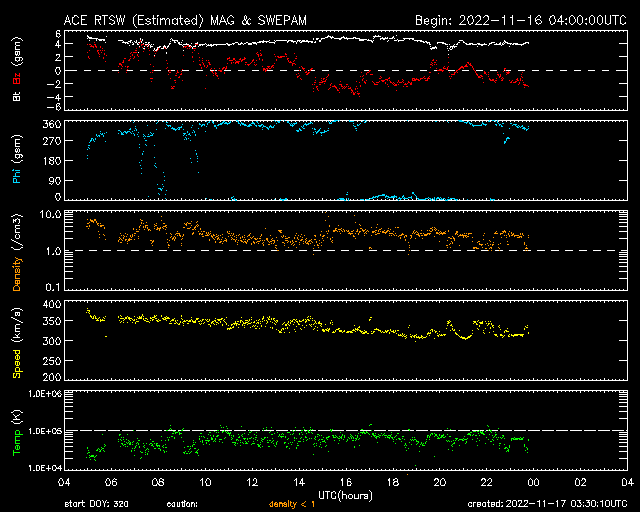Click the 350 tick on Speed axis
This screenshot has height=512, width=640.
click(52, 321)
